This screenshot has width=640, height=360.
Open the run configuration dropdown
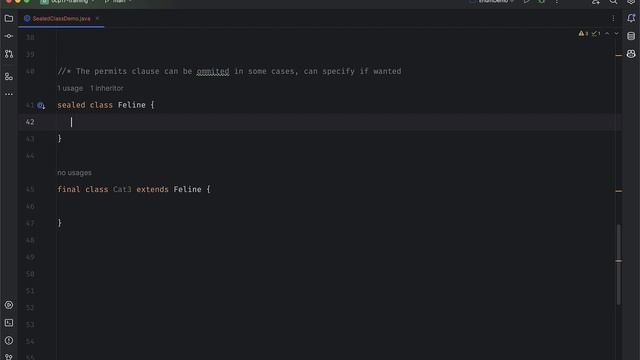coord(492,2)
